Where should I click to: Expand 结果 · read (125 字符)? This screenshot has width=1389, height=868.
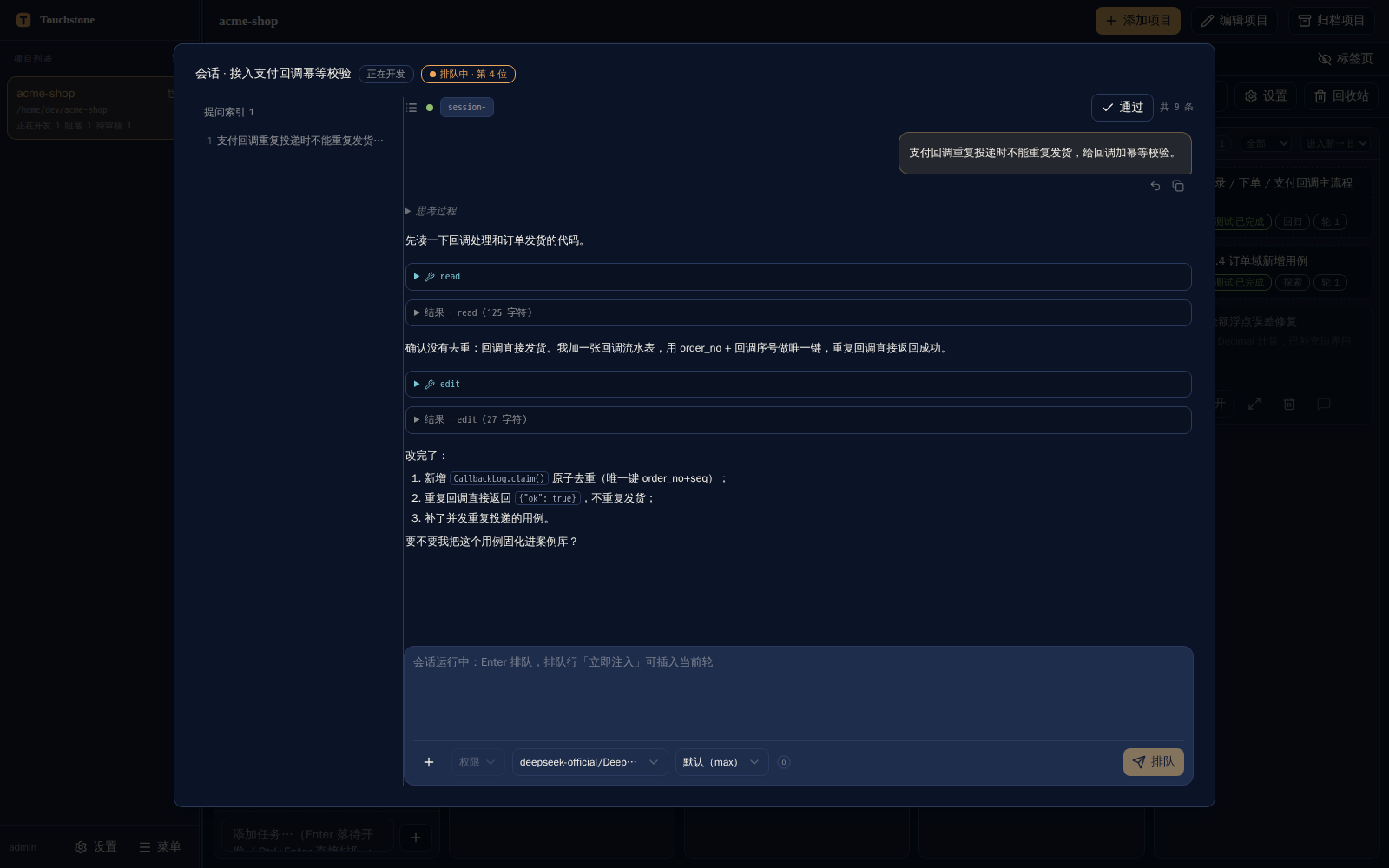click(x=798, y=312)
